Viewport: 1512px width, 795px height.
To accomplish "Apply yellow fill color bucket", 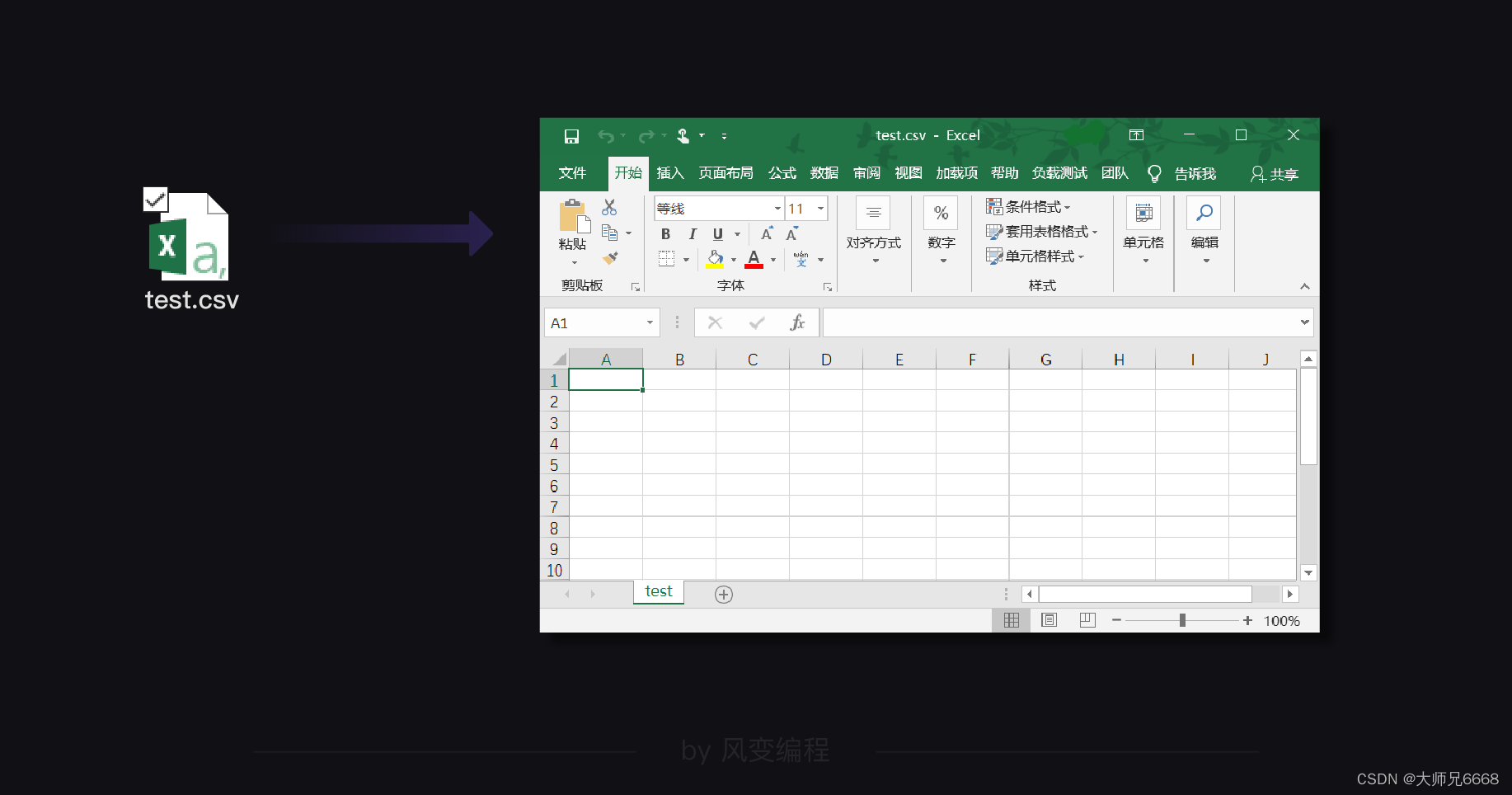I will pos(715,259).
